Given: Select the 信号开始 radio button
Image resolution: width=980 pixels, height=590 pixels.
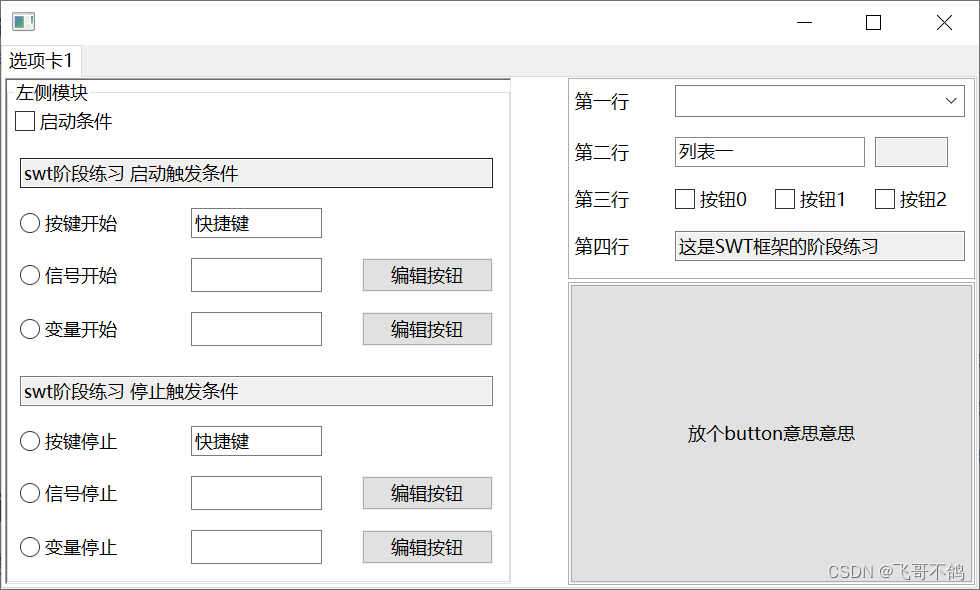Looking at the screenshot, I should coord(29,275).
